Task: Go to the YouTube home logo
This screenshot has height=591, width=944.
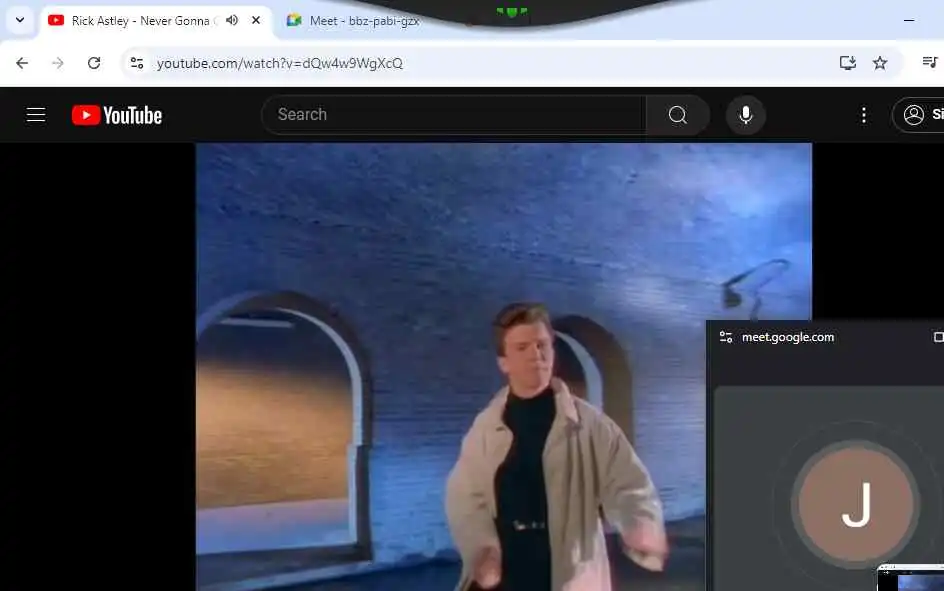Action: coord(117,115)
